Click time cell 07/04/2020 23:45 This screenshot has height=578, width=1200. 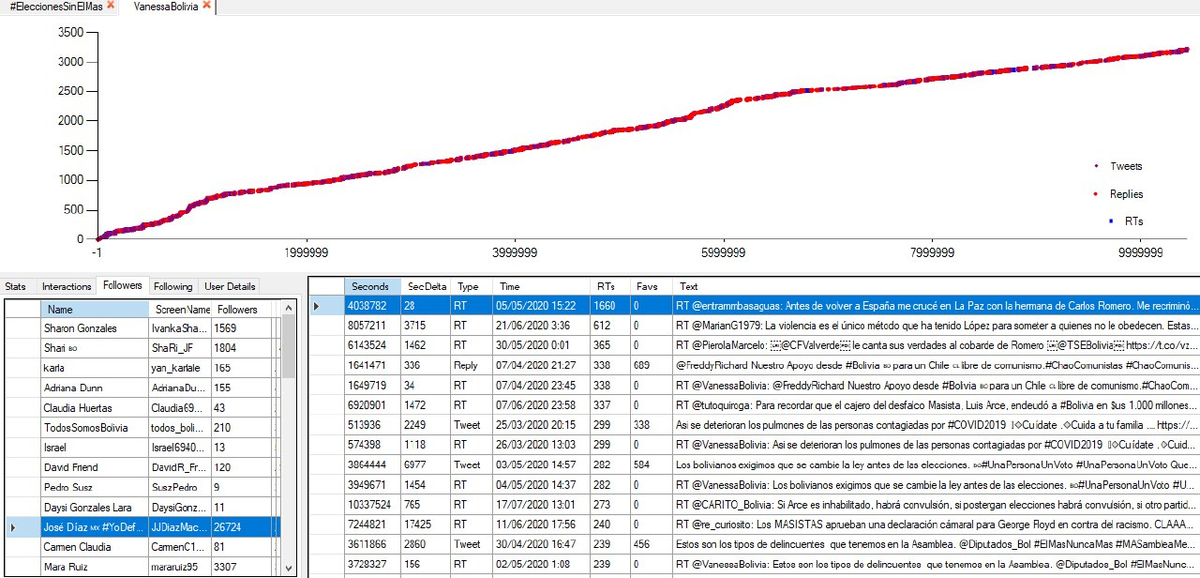(543, 384)
